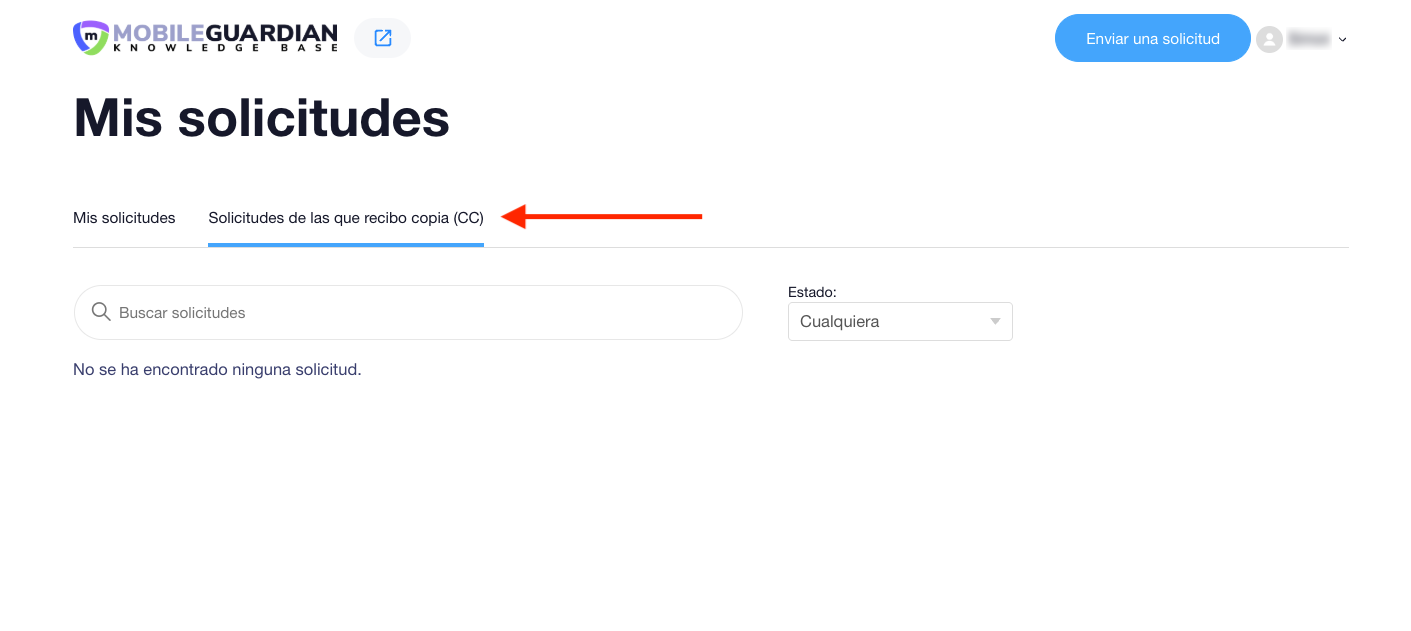Viewport: 1411px width, 631px height.
Task: Select "Solicitudes de las que recibo copia (CC)" tab
Action: [346, 218]
